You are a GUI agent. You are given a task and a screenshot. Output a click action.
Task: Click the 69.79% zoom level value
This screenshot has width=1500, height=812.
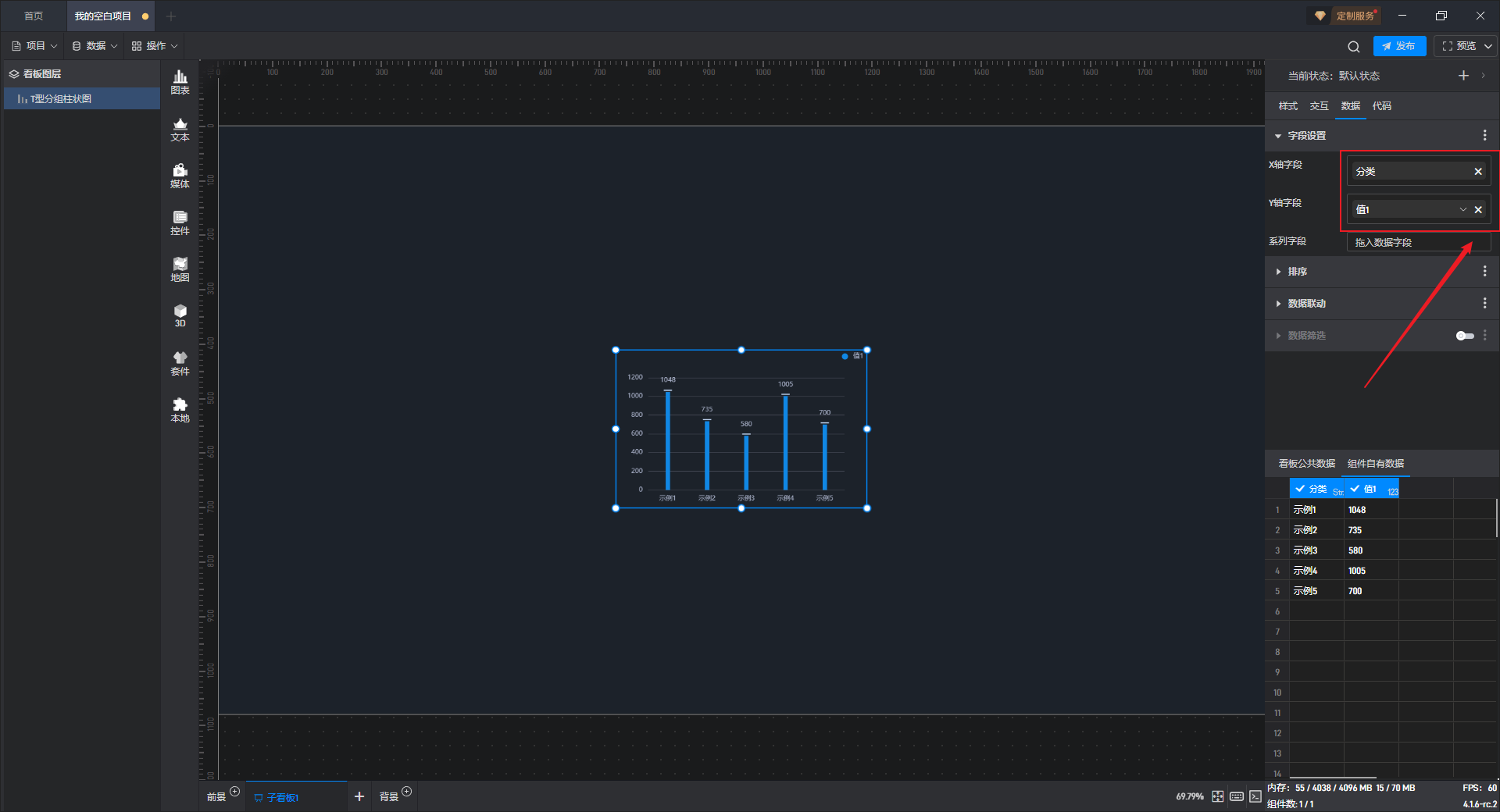(x=1190, y=797)
